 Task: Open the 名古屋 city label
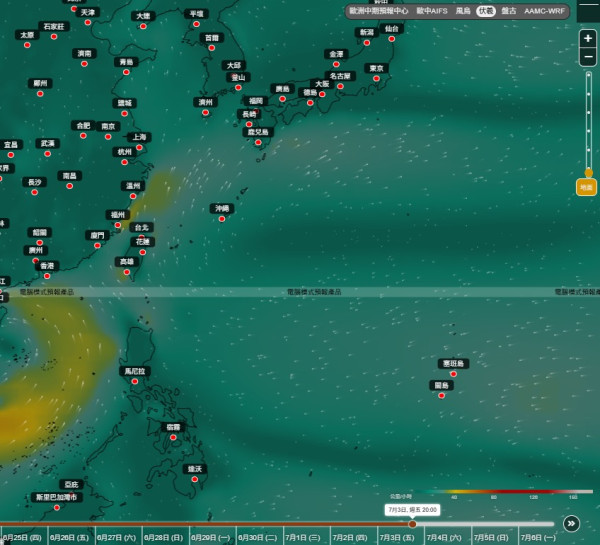pyautogui.click(x=340, y=76)
